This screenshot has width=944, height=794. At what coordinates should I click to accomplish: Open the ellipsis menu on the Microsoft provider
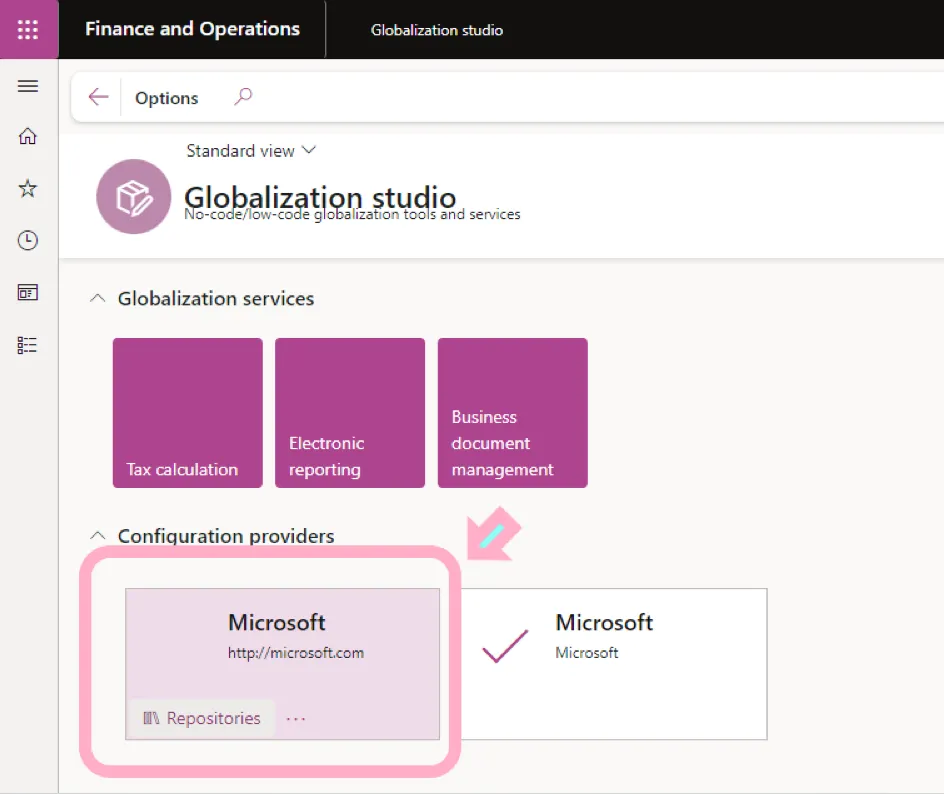[295, 717]
